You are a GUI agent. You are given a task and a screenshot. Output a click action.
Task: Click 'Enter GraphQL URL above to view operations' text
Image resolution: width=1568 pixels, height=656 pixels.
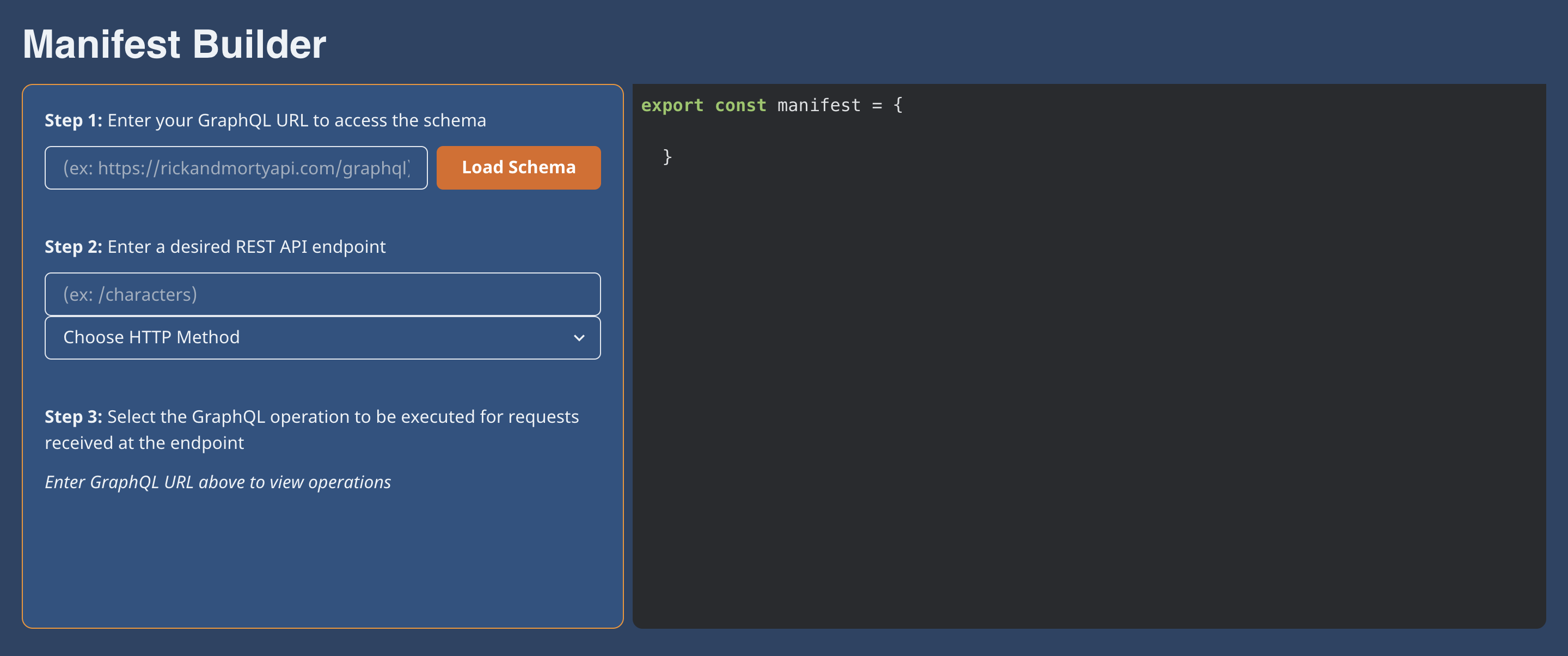[x=218, y=482]
